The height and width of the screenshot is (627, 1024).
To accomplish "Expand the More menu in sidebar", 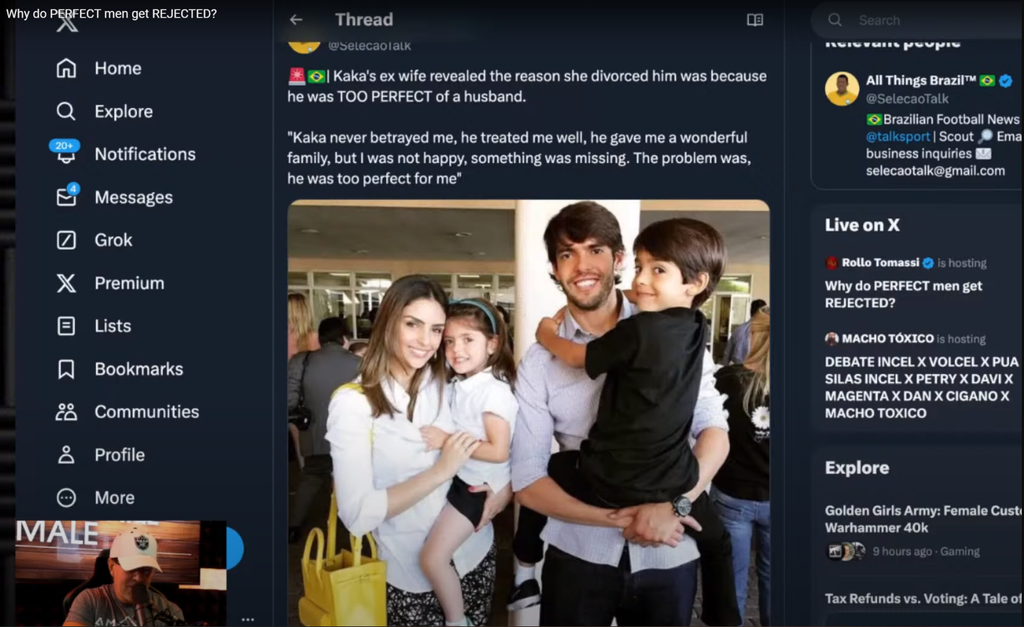I will pyautogui.click(x=66, y=498).
